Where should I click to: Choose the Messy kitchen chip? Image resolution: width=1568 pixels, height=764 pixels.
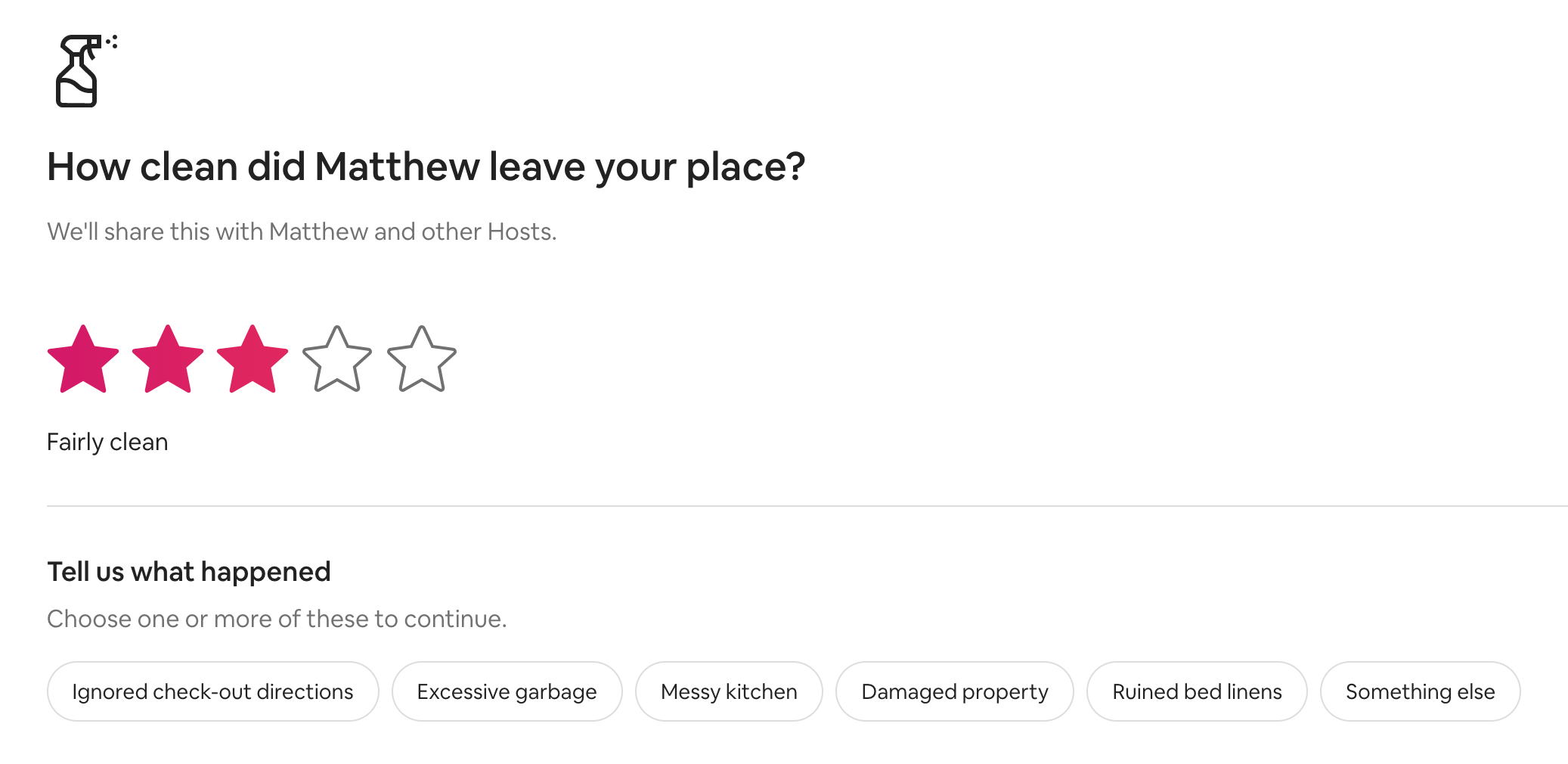click(x=729, y=691)
